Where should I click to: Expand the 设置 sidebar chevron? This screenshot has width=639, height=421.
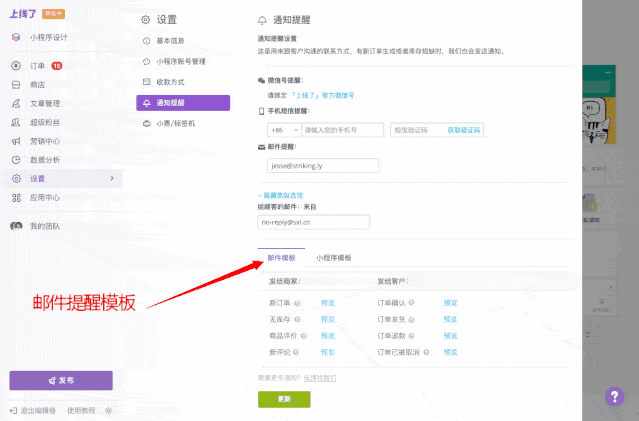[112, 179]
